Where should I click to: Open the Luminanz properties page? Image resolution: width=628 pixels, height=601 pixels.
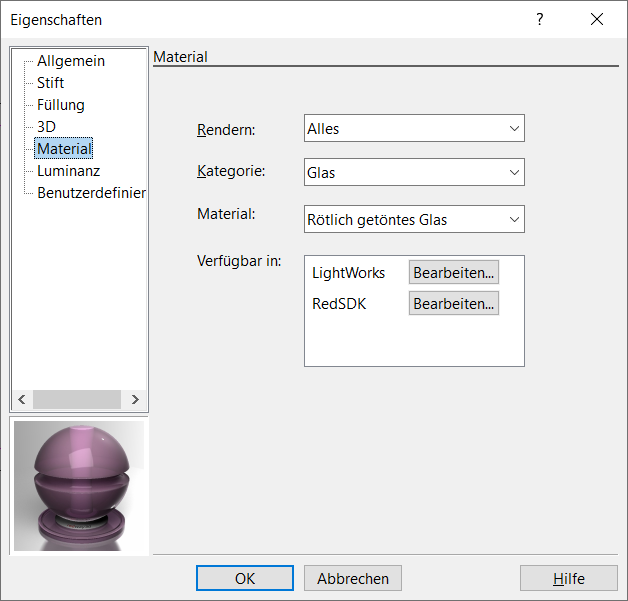tap(68, 171)
